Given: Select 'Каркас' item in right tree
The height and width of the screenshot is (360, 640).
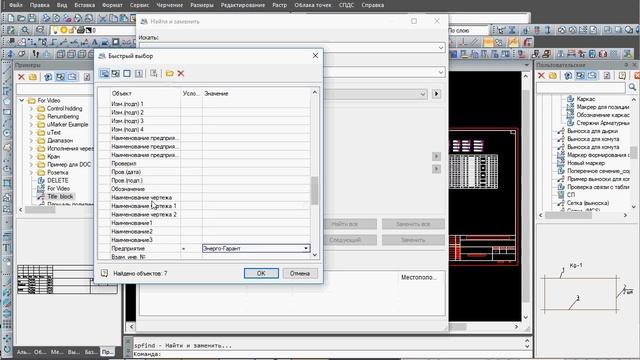Looking at the screenshot, I should tap(586, 99).
